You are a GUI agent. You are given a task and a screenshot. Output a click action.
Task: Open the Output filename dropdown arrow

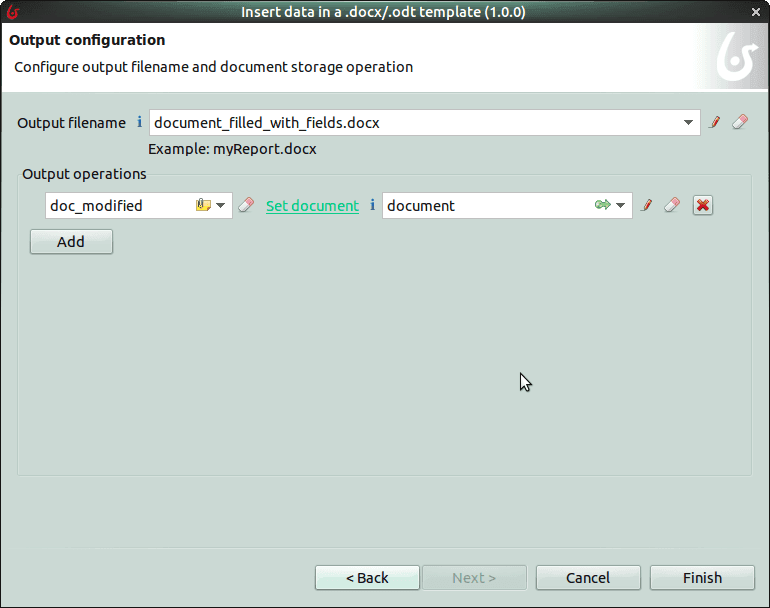(x=688, y=122)
